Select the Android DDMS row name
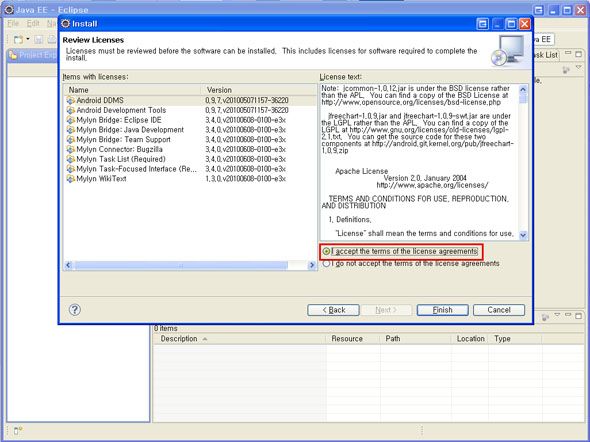This screenshot has height=442, width=590. click(x=100, y=100)
